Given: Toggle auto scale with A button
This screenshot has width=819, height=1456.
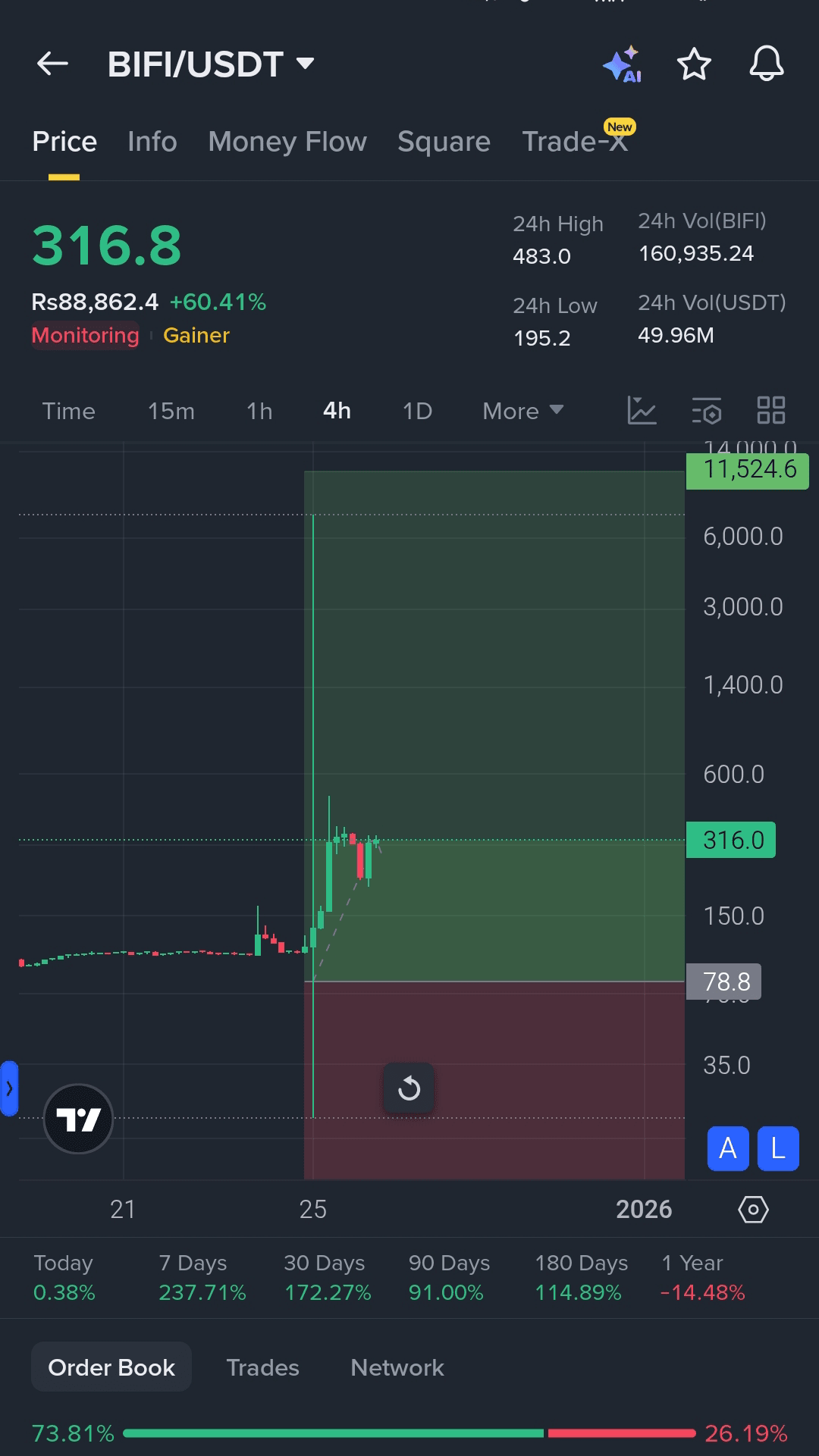Looking at the screenshot, I should click(728, 1148).
